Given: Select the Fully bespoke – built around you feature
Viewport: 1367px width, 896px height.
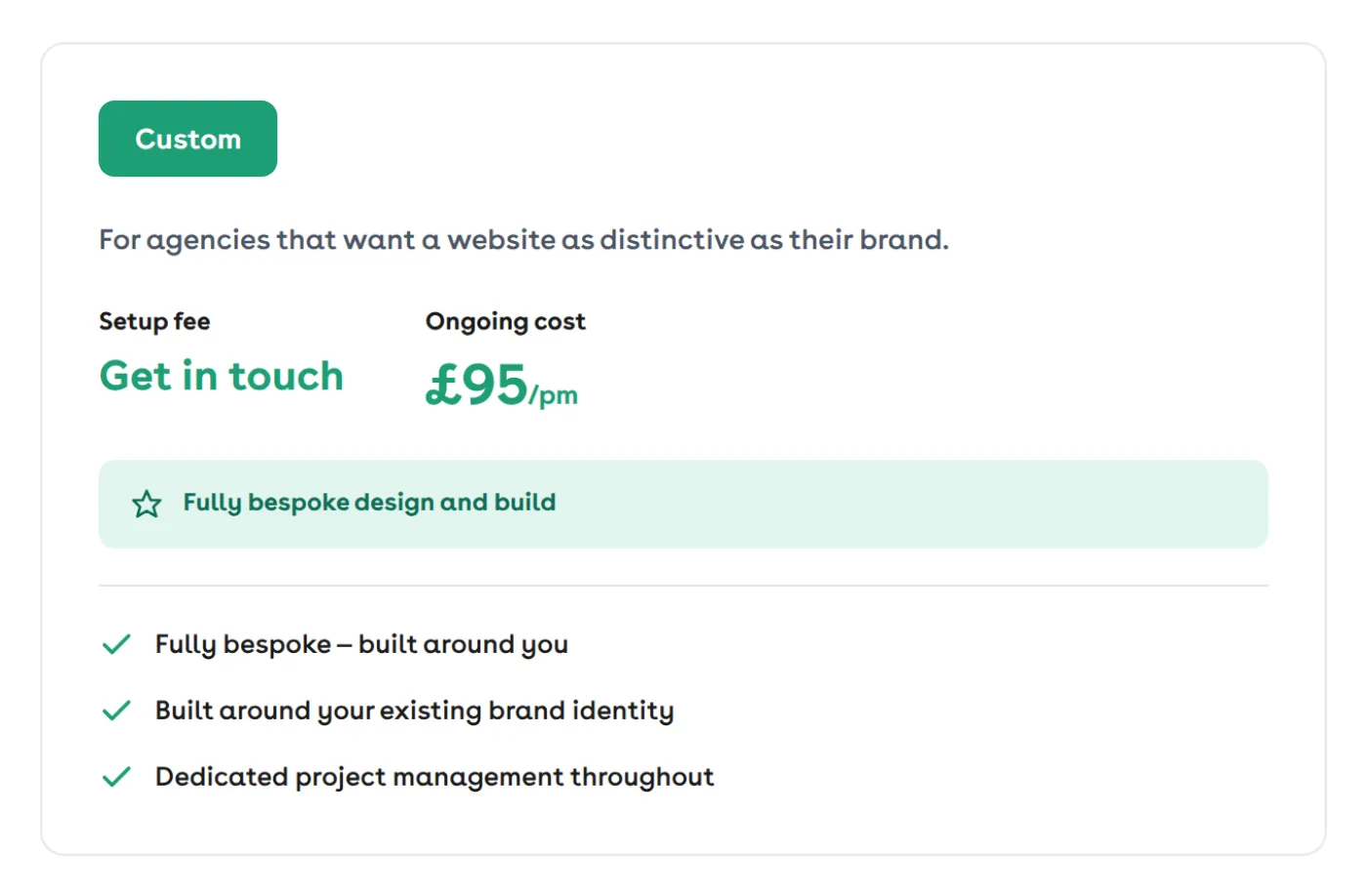Looking at the screenshot, I should point(361,644).
